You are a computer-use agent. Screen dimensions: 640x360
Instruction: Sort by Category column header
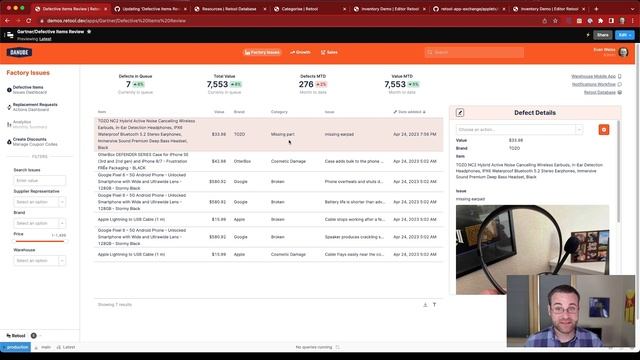[279, 112]
